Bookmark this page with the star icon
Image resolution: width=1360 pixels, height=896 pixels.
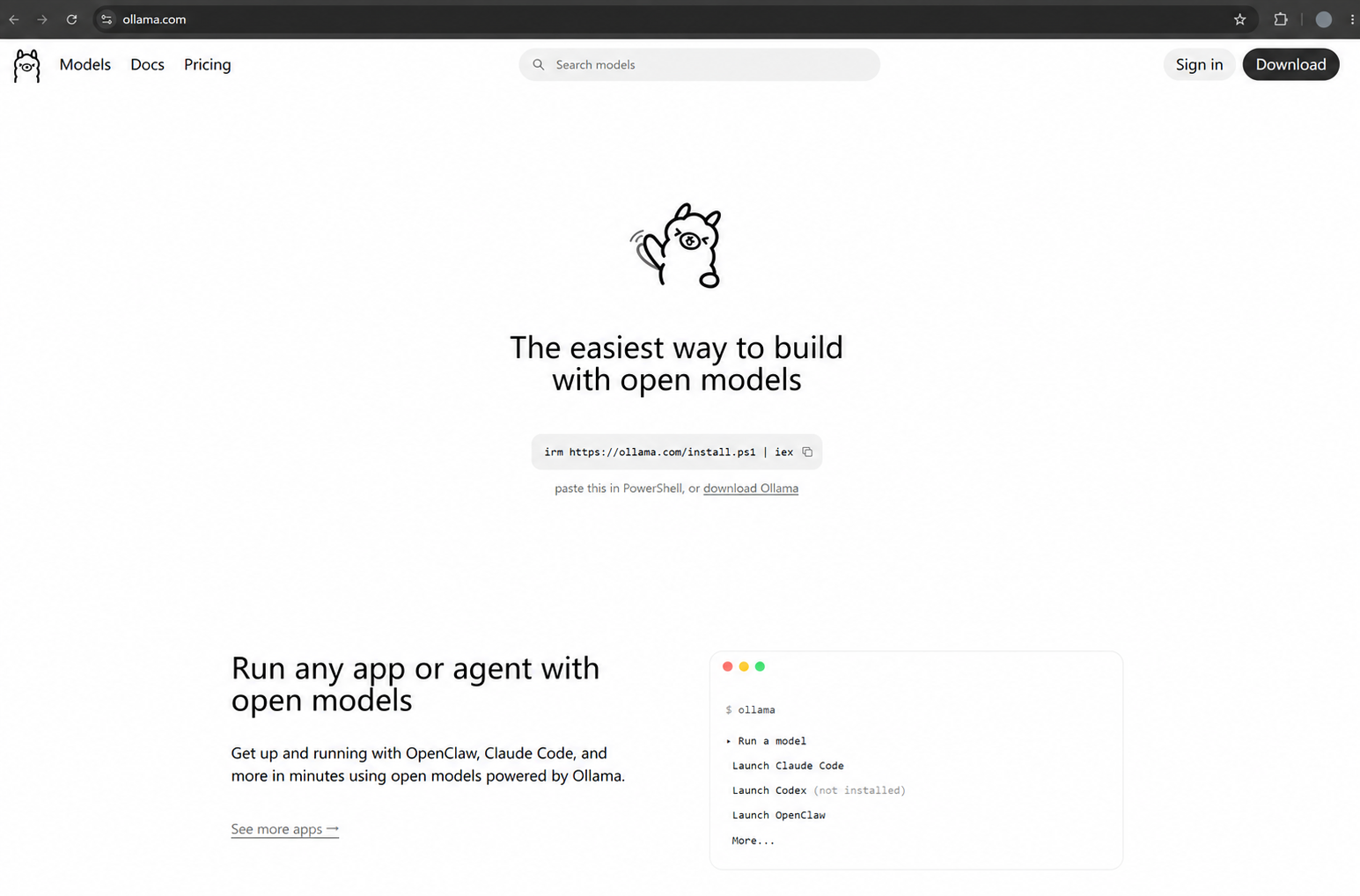tap(1240, 19)
